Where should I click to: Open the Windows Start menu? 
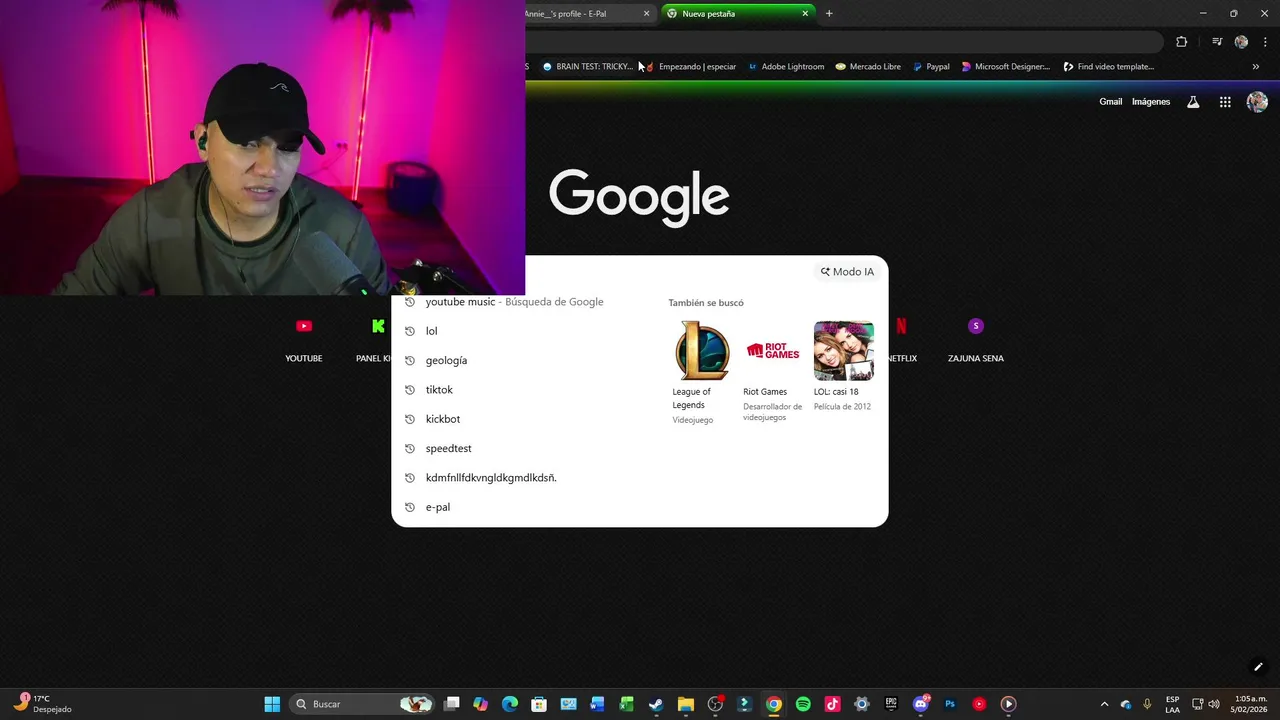272,704
